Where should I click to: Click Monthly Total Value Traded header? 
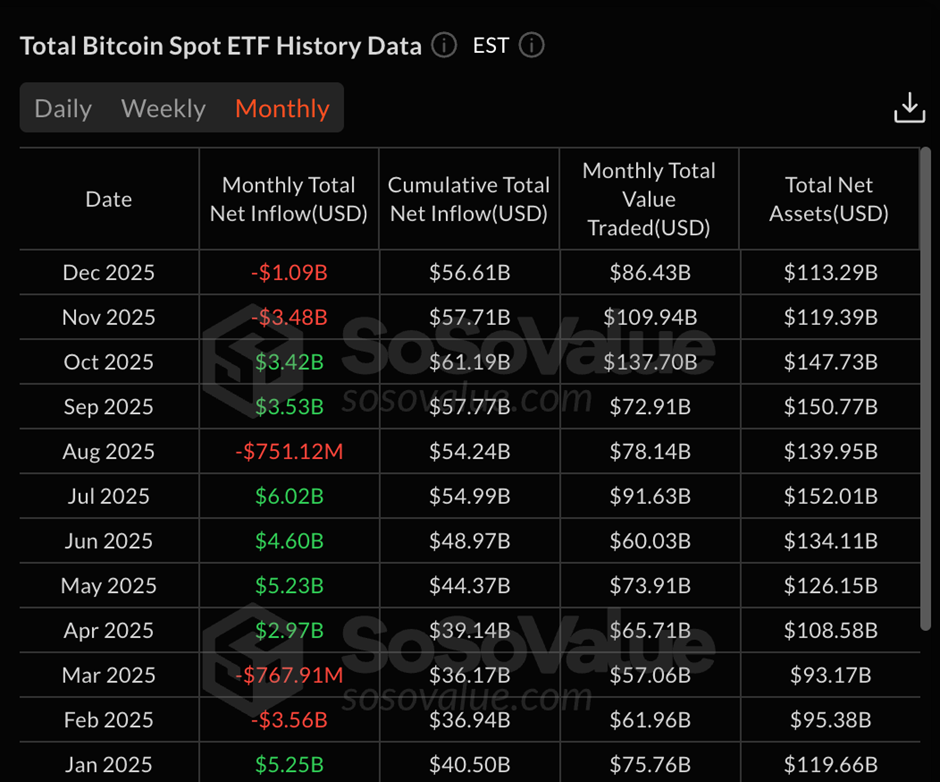649,199
